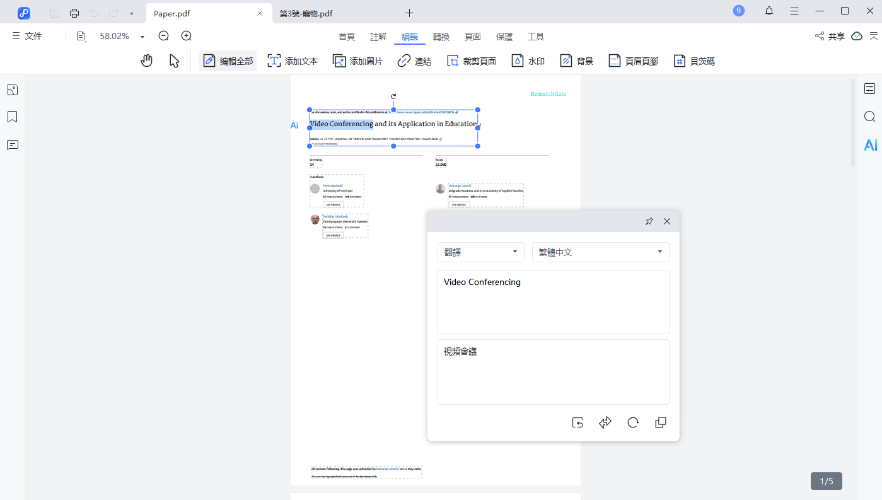Open the 文件 file menu
The width and height of the screenshot is (882, 500).
tap(27, 36)
